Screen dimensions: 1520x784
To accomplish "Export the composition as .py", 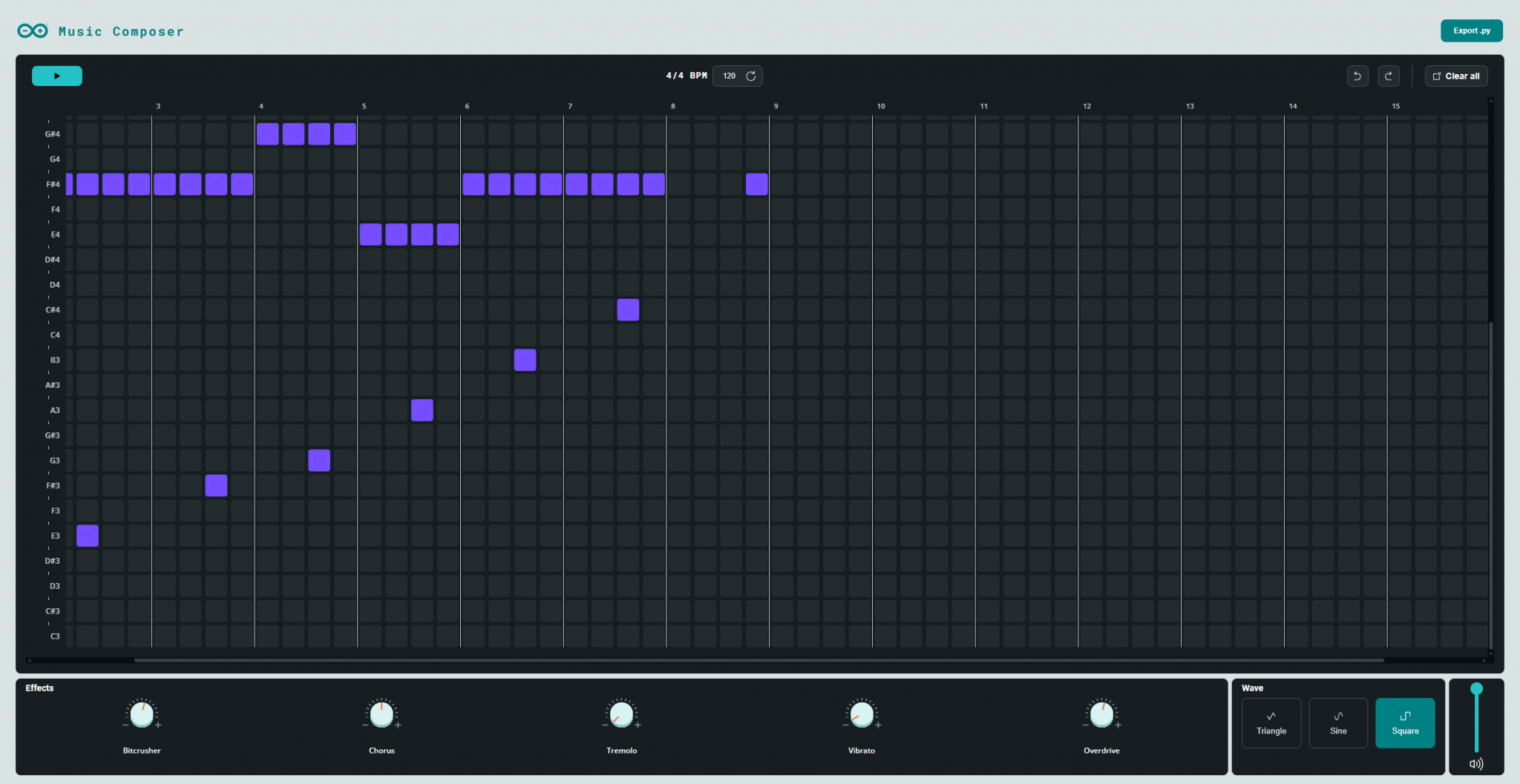I will 1472,30.
